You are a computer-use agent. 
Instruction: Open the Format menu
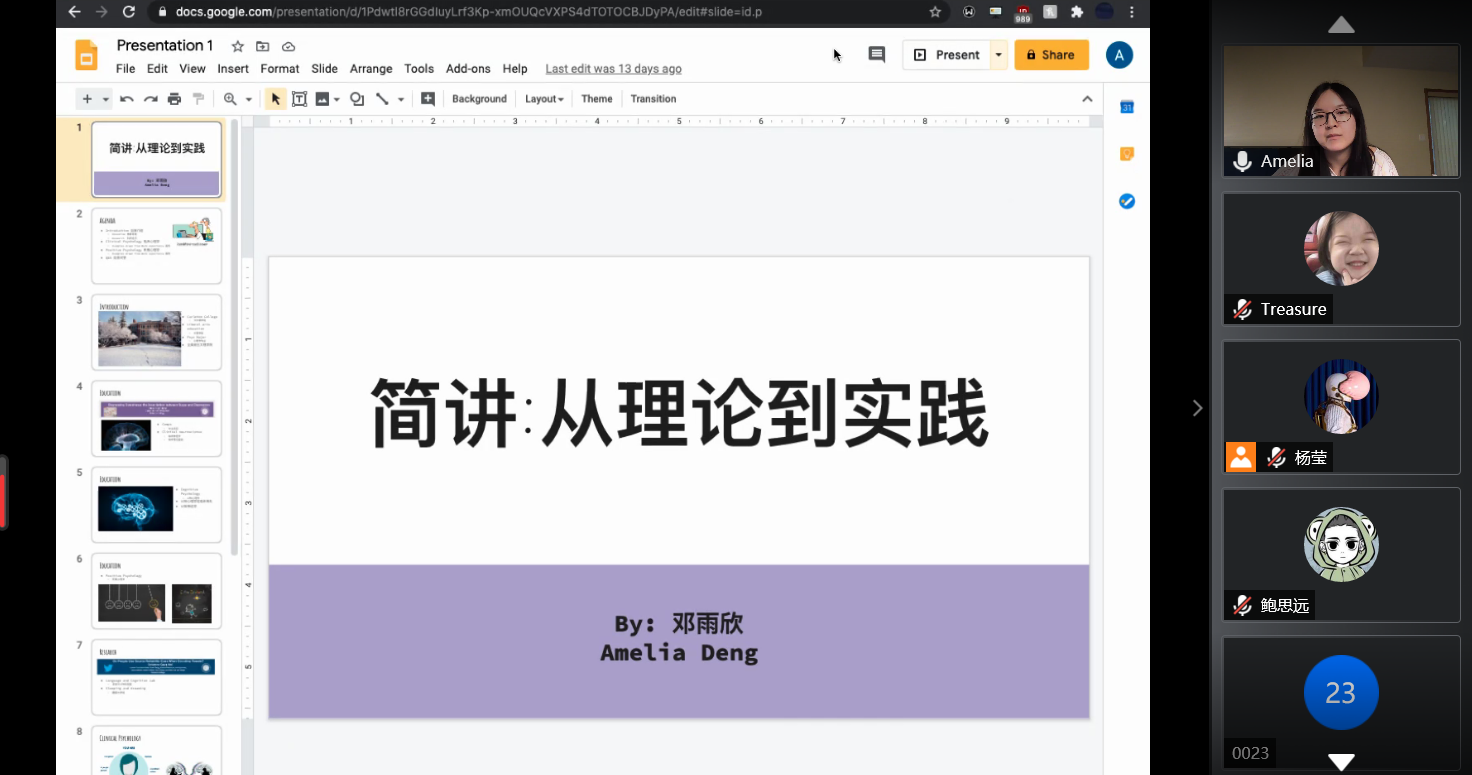pyautogui.click(x=280, y=69)
